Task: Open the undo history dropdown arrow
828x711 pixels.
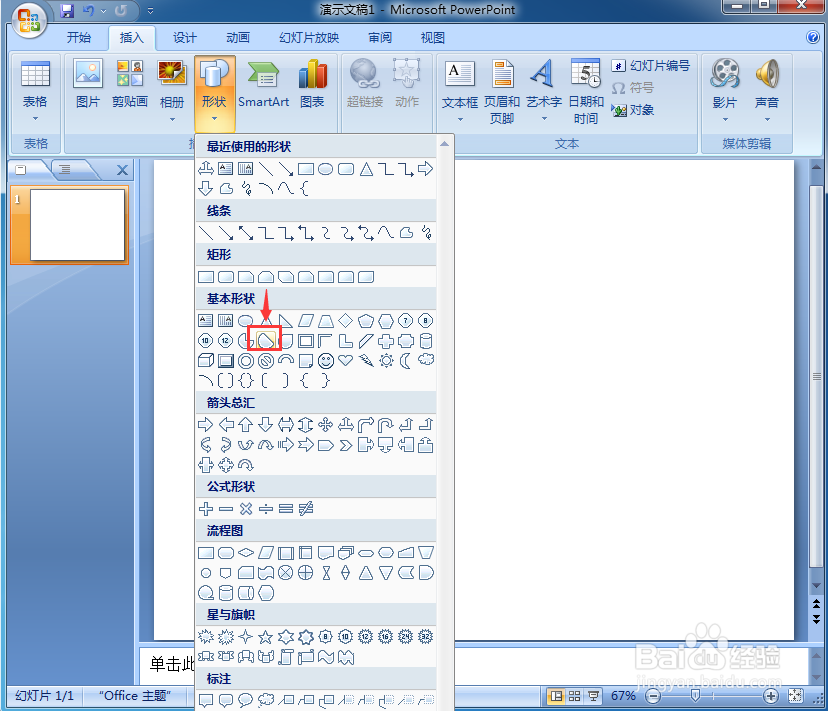Action: [104, 11]
